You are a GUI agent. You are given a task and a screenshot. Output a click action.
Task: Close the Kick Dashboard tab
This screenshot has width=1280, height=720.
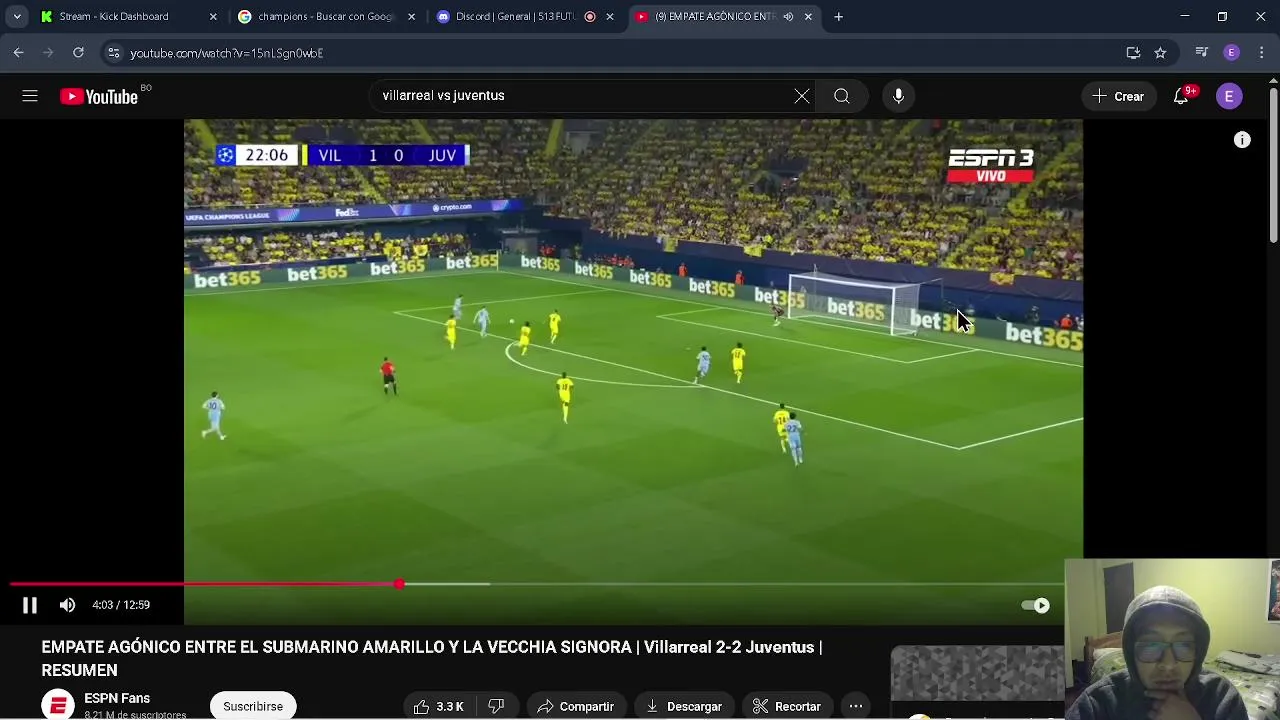213,16
